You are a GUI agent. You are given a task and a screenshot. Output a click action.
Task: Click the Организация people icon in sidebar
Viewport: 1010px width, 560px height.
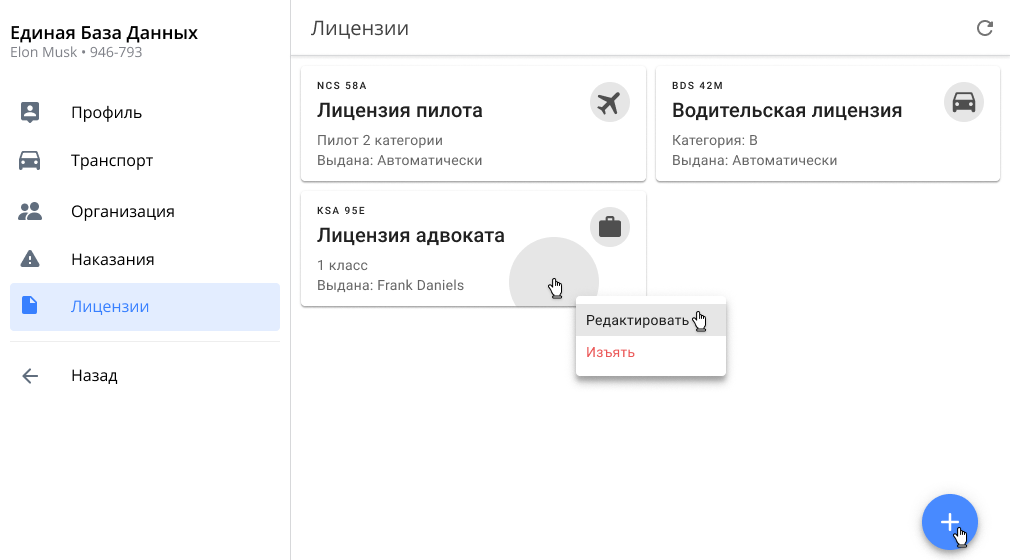(30, 211)
